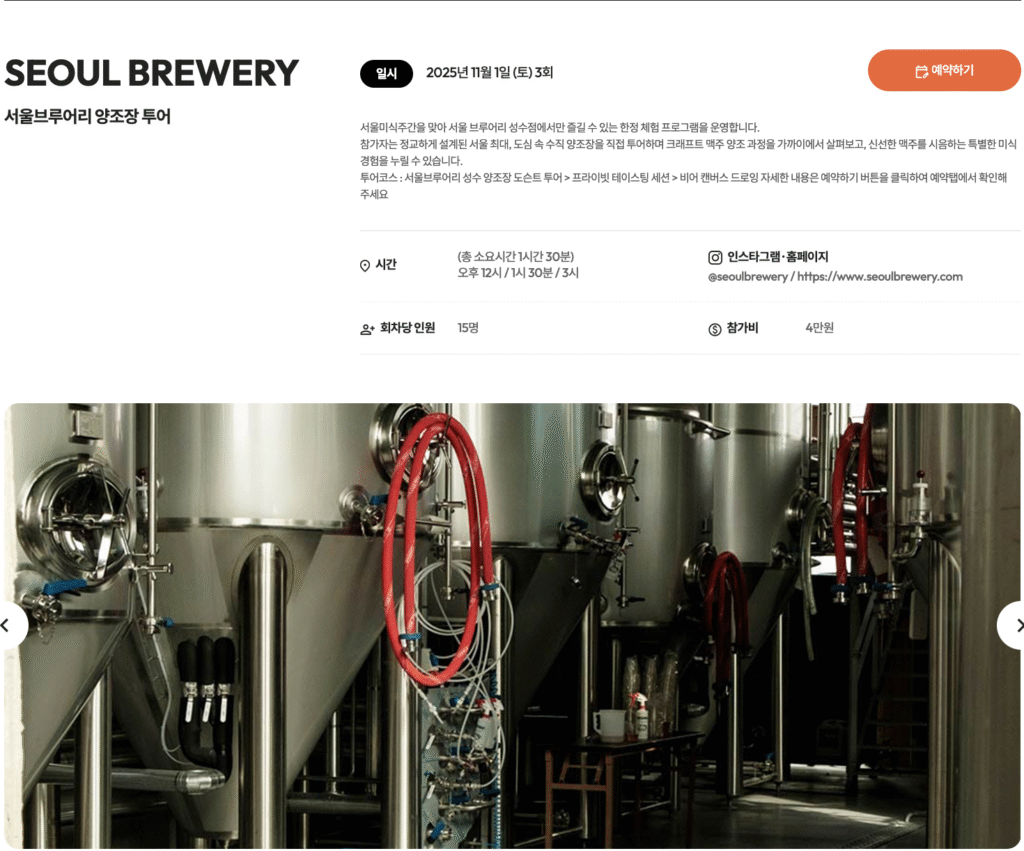
Task: Show the next brewery photo
Action: click(1014, 626)
